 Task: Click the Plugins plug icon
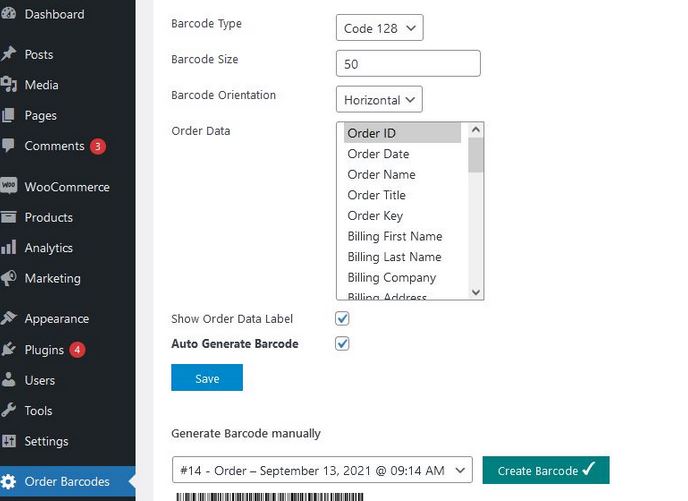point(8,349)
